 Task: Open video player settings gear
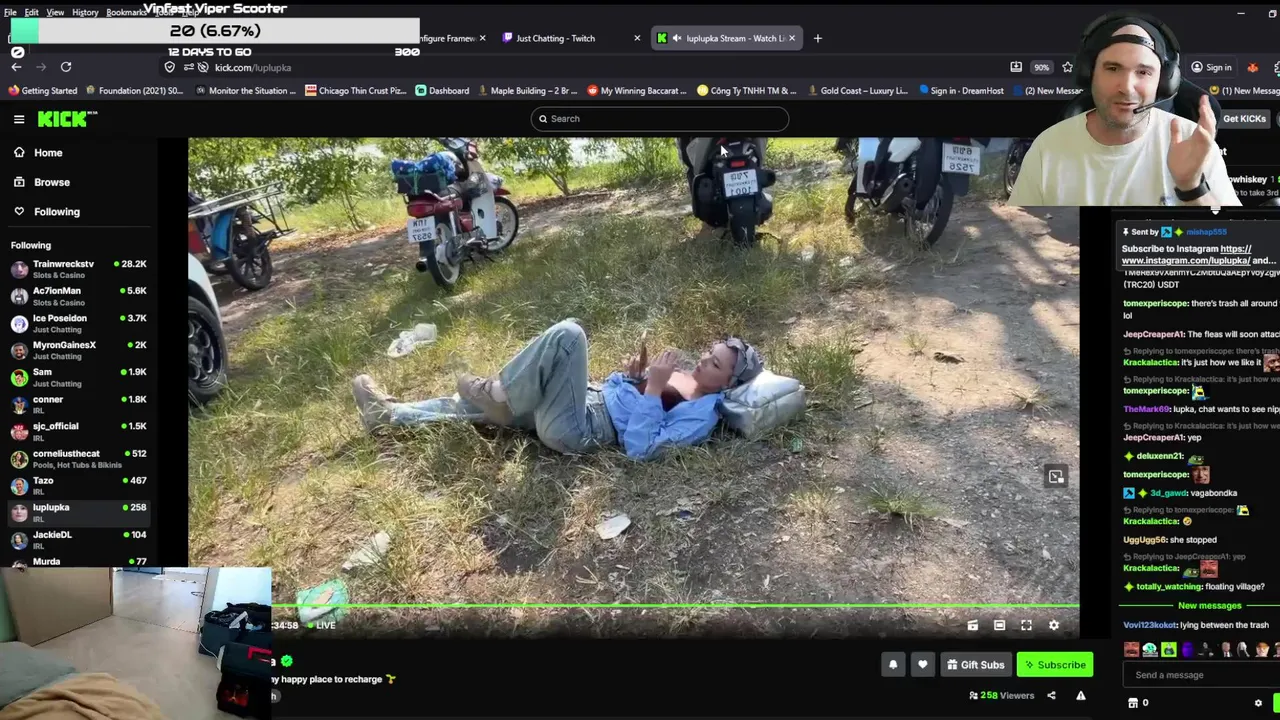[x=1053, y=625]
